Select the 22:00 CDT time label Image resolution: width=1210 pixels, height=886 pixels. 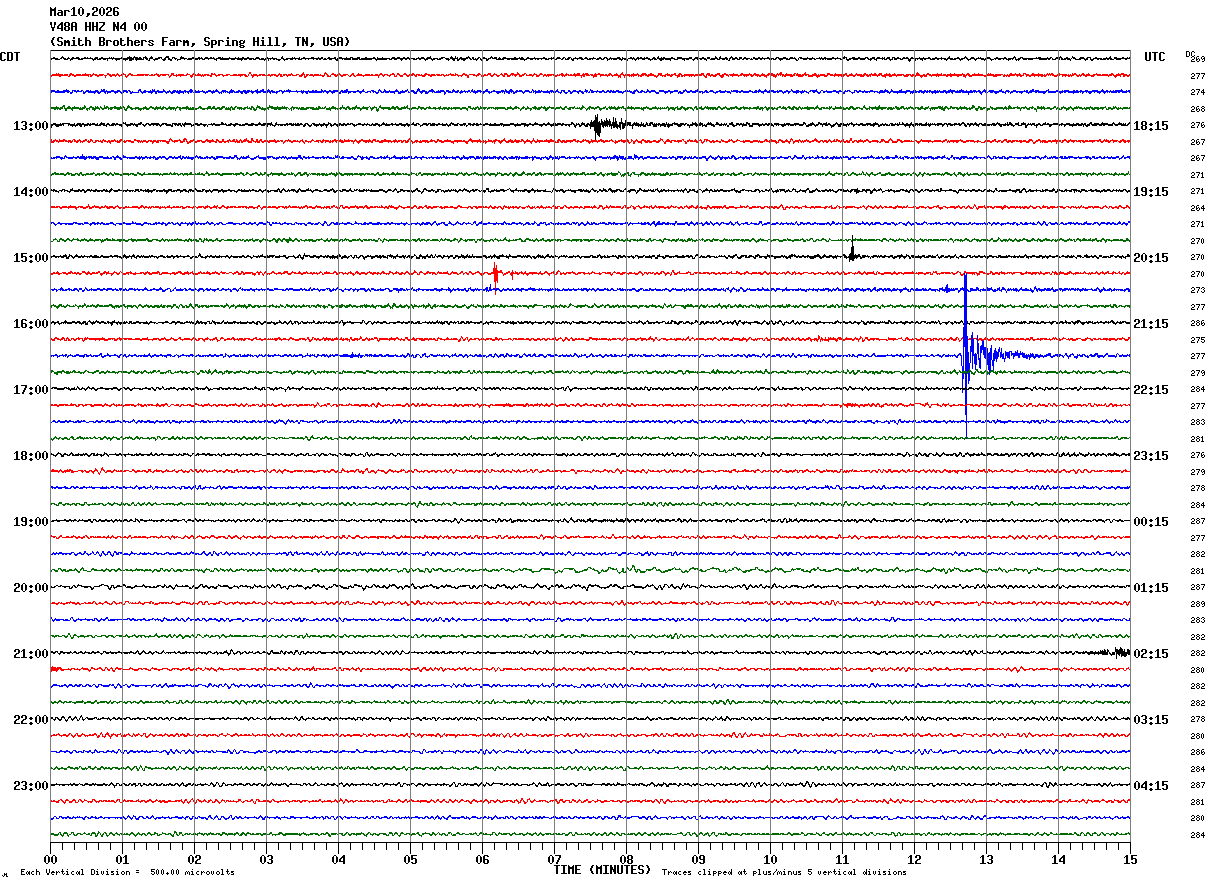click(x=30, y=720)
